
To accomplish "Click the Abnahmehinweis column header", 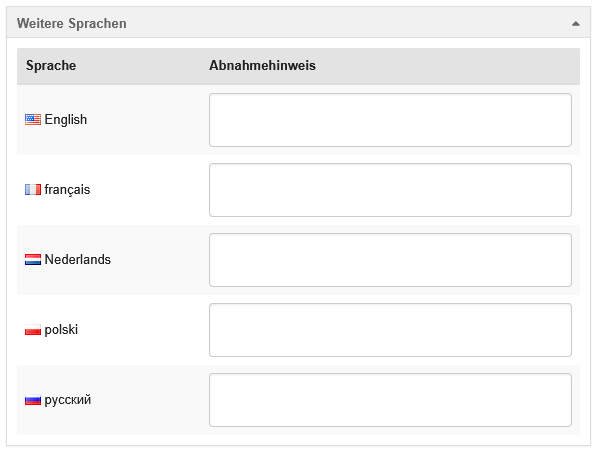I will pyautogui.click(x=263, y=66).
